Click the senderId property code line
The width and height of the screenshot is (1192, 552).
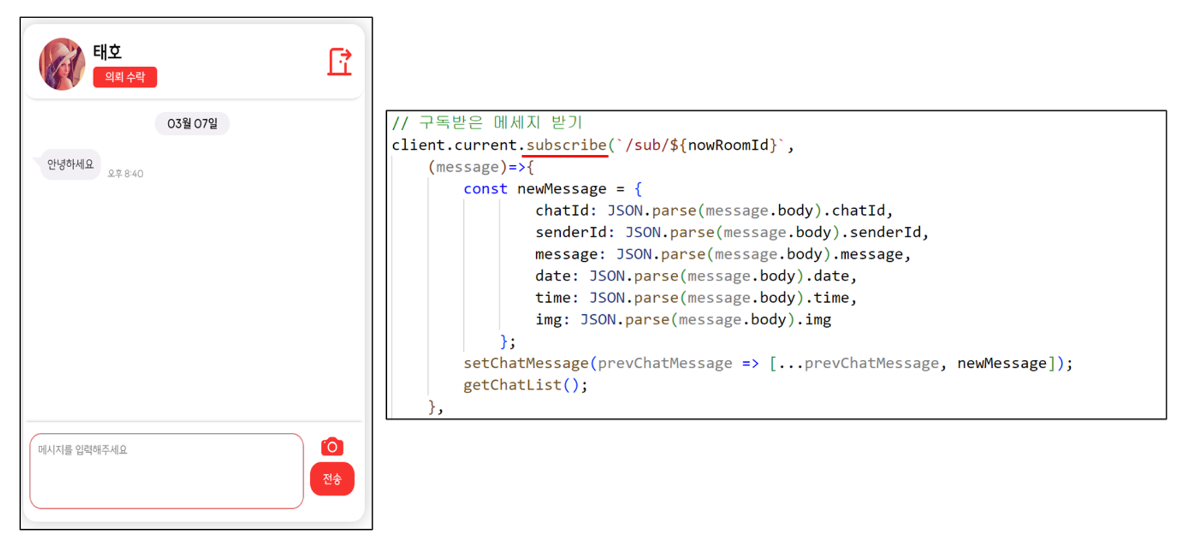click(732, 232)
